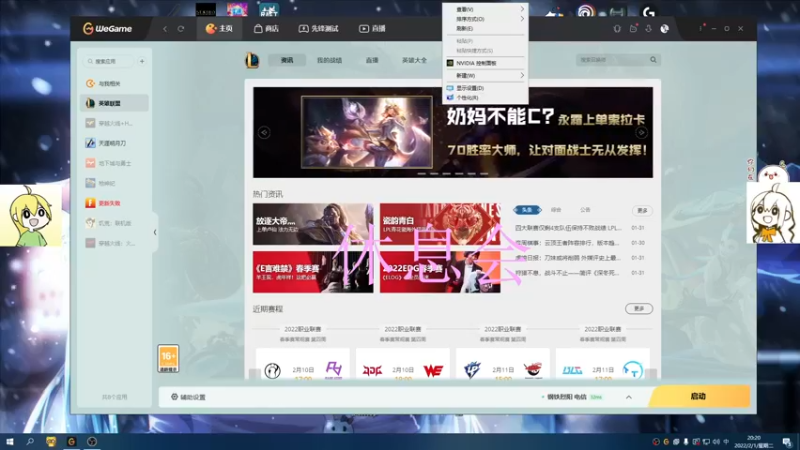Switch to the 我的战绩 tab

[x=329, y=60]
